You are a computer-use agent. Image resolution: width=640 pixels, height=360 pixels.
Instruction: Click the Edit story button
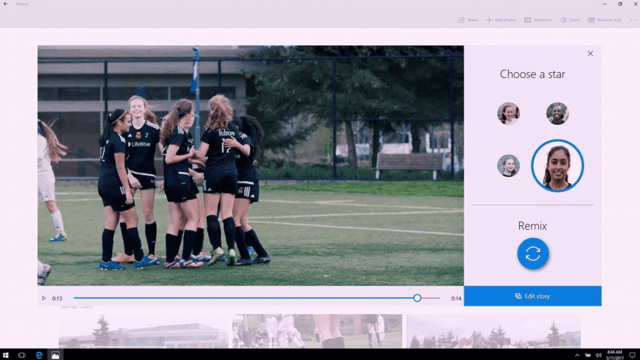[533, 296]
